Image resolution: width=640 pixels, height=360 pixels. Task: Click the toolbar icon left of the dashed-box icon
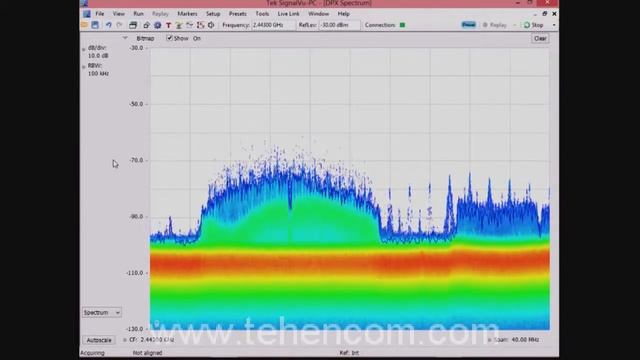tap(189, 25)
